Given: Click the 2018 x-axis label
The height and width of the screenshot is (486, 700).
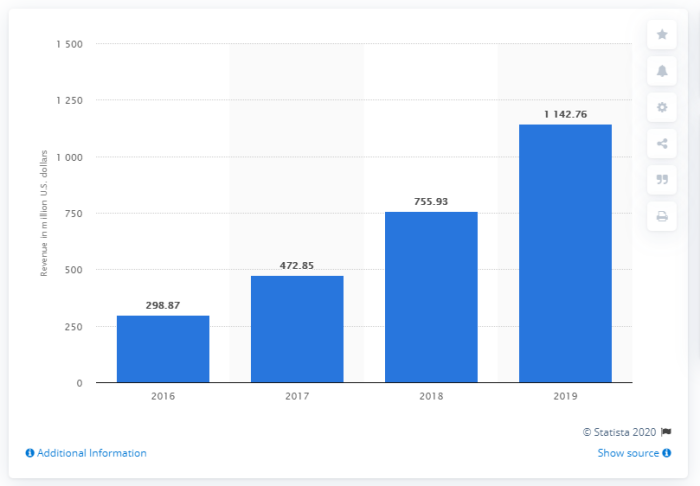Looking at the screenshot, I should (x=431, y=396).
